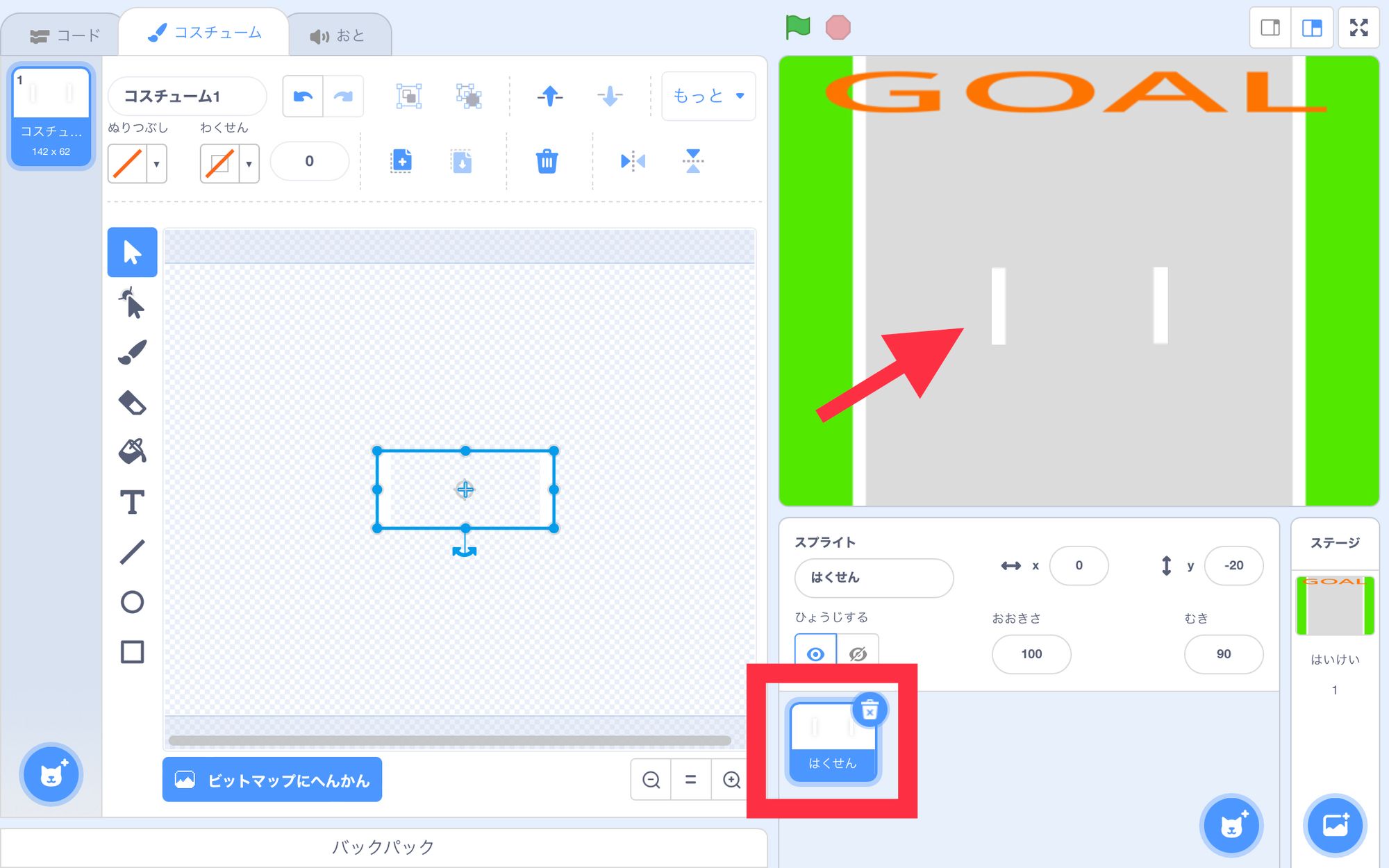Show the sprite with eye button
This screenshot has height=868, width=1389.
pos(815,653)
